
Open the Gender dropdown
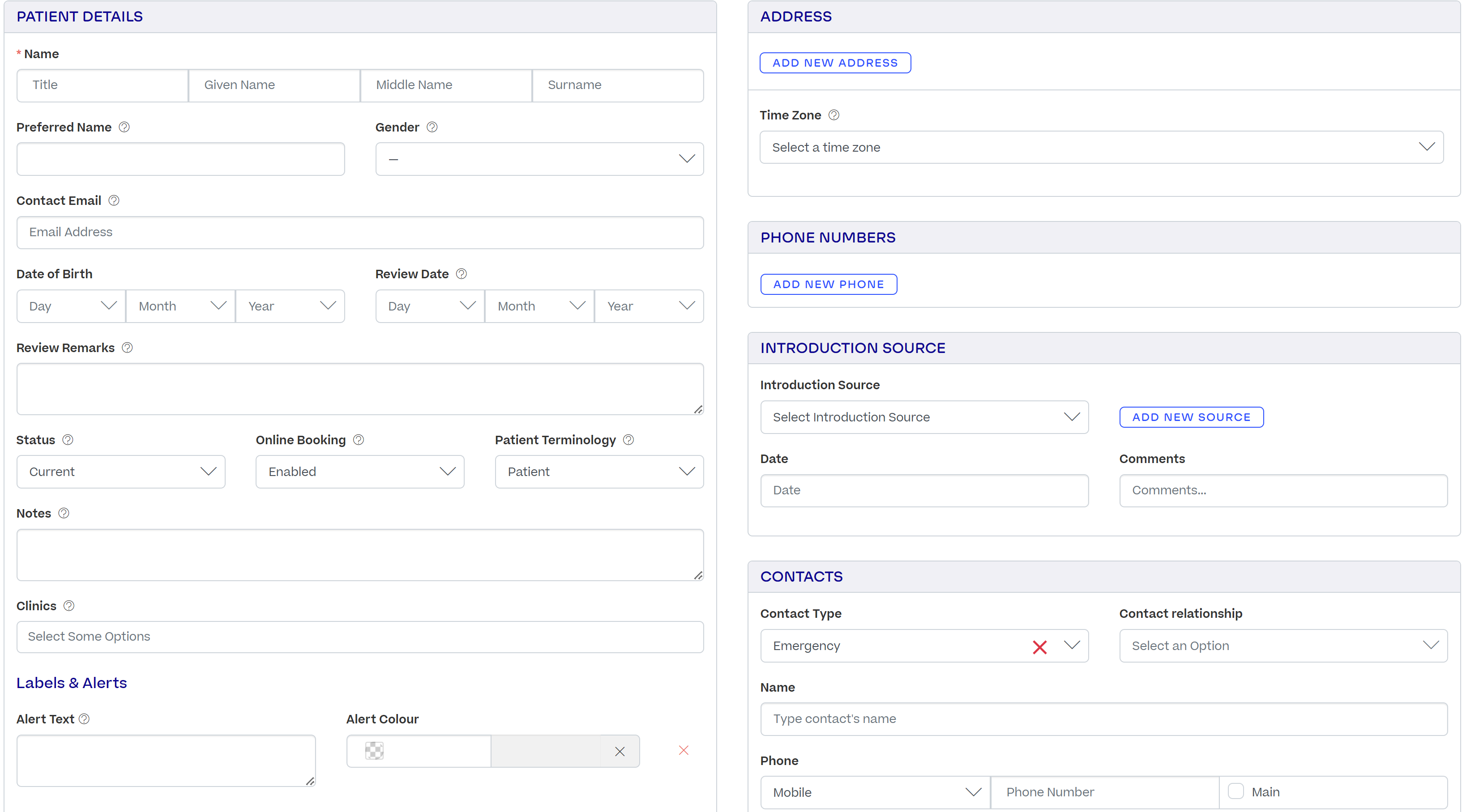(539, 159)
